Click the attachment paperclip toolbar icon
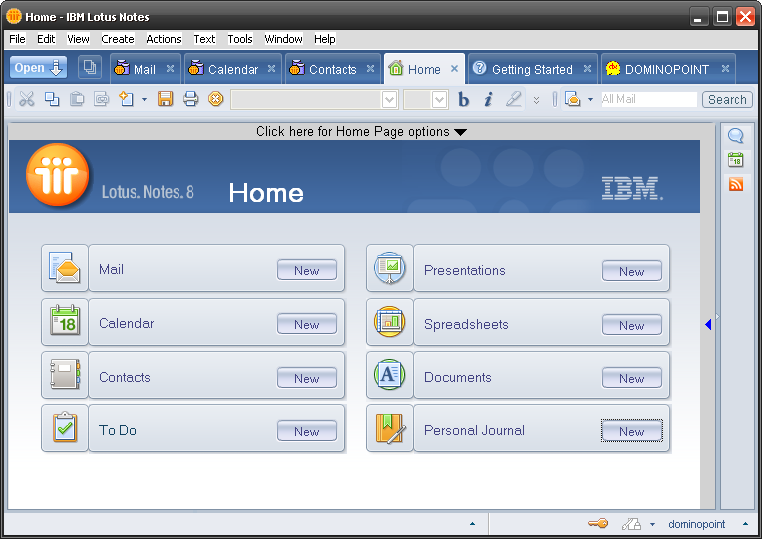 (x=102, y=99)
